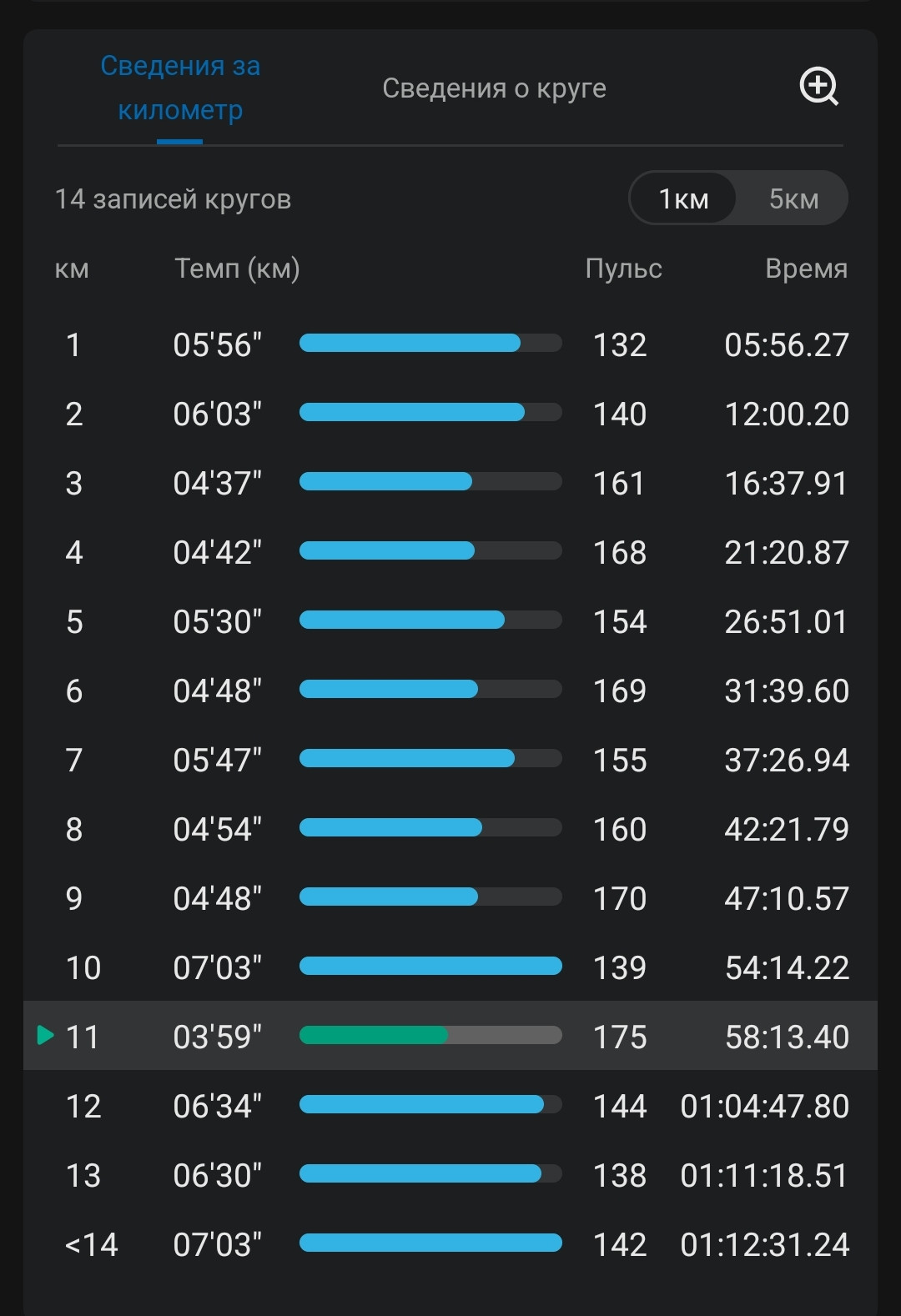This screenshot has width=901, height=1316.
Task: Switch to 5км interval toggle
Action: [x=793, y=198]
